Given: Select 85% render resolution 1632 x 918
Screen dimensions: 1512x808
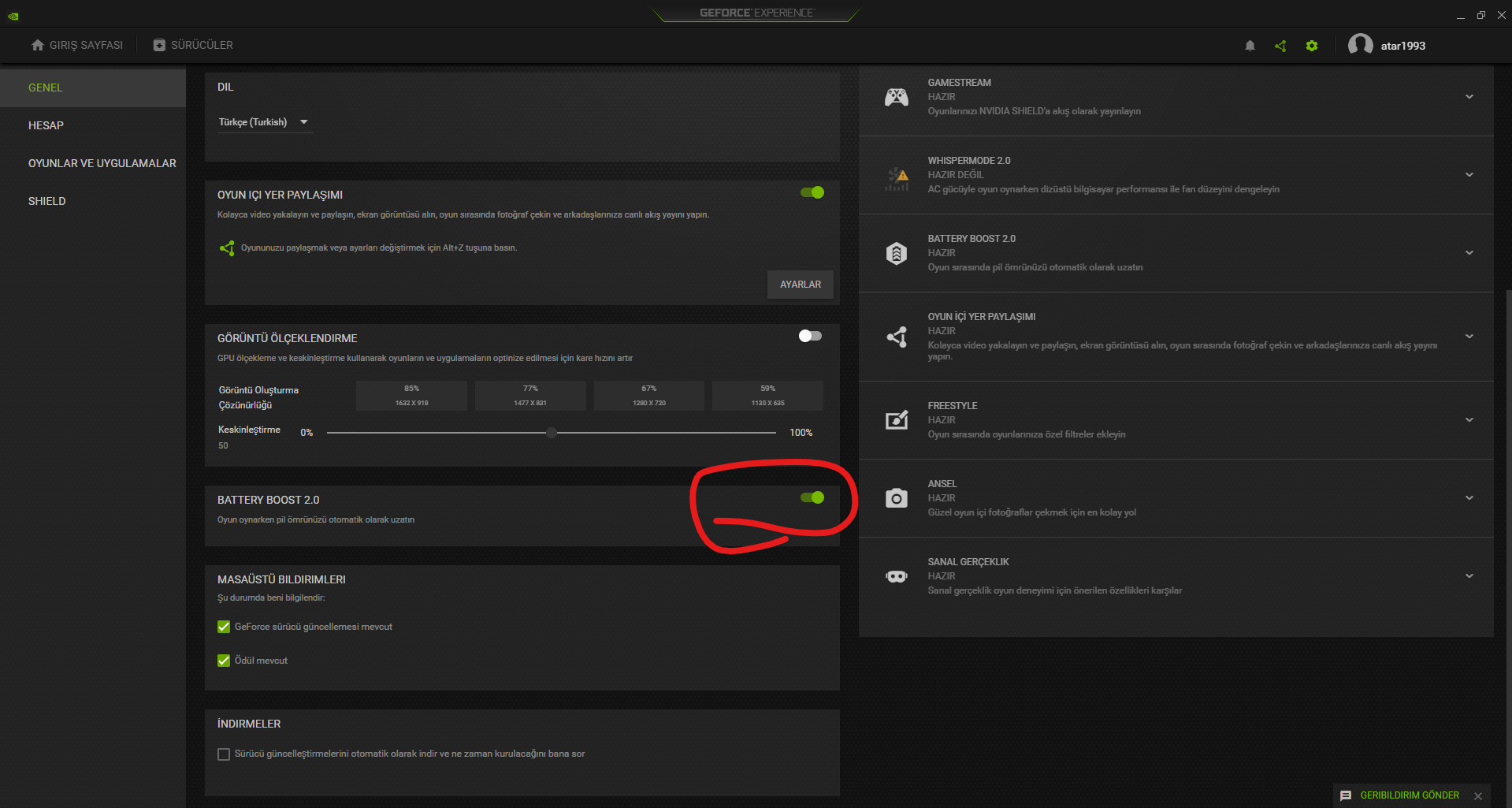Looking at the screenshot, I should tap(411, 396).
